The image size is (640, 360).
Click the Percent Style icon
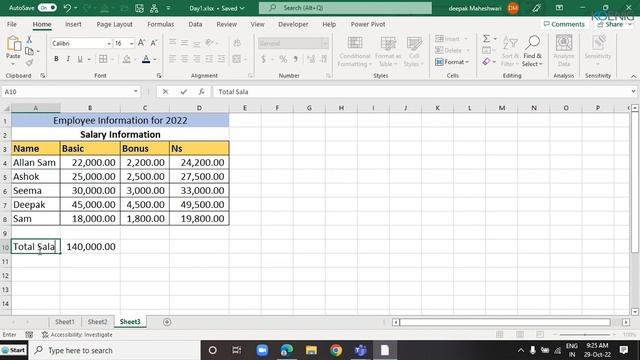(283, 60)
